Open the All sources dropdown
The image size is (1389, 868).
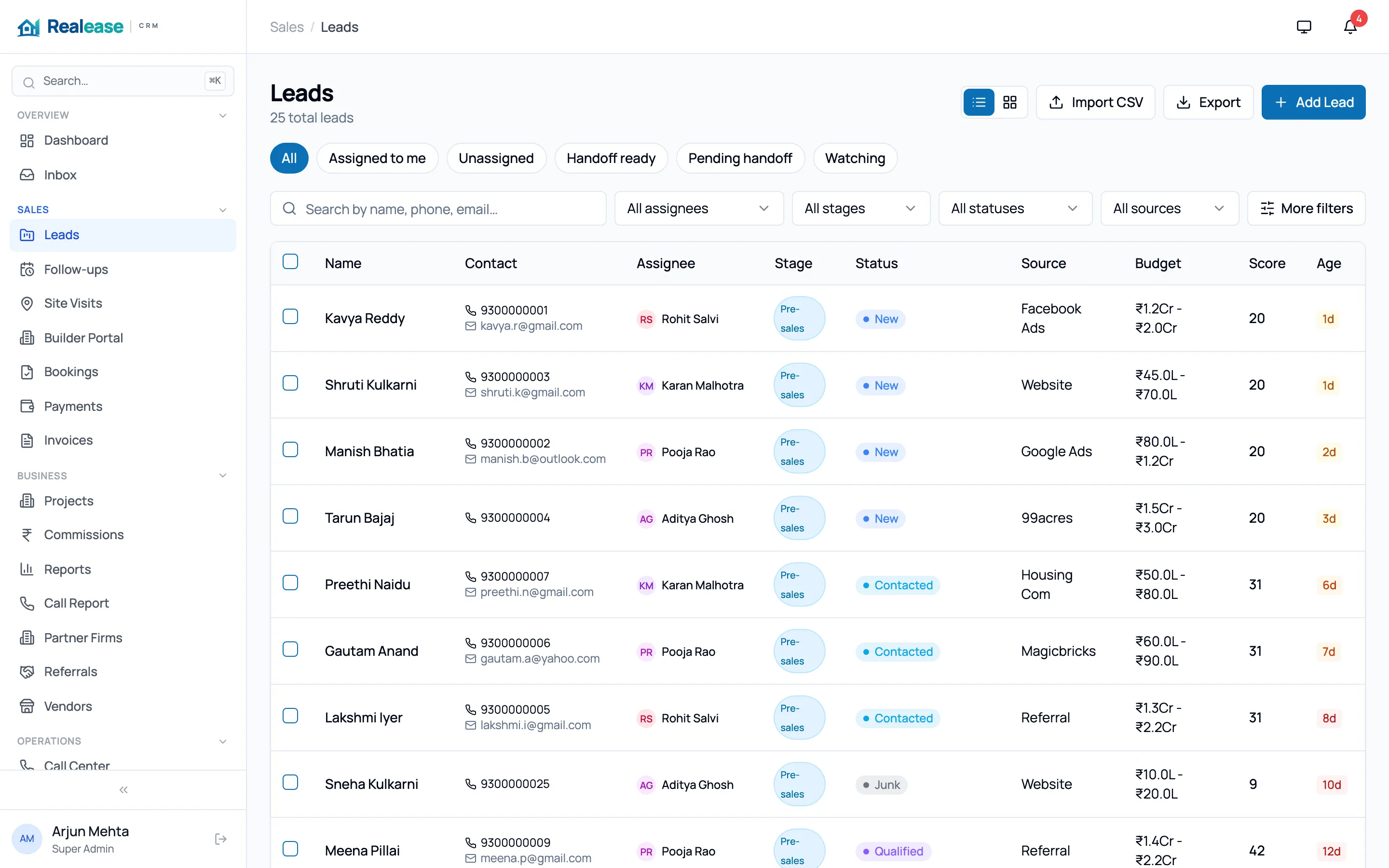pyautogui.click(x=1169, y=208)
